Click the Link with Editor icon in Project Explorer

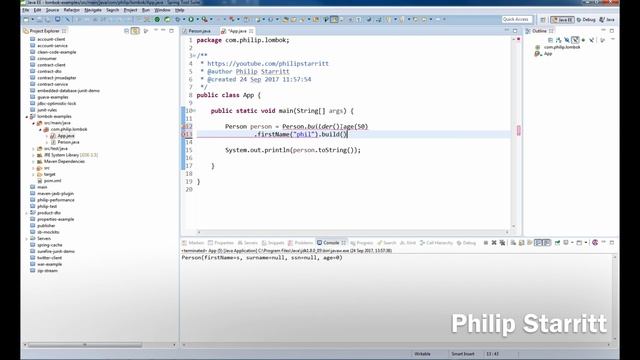[135, 31]
